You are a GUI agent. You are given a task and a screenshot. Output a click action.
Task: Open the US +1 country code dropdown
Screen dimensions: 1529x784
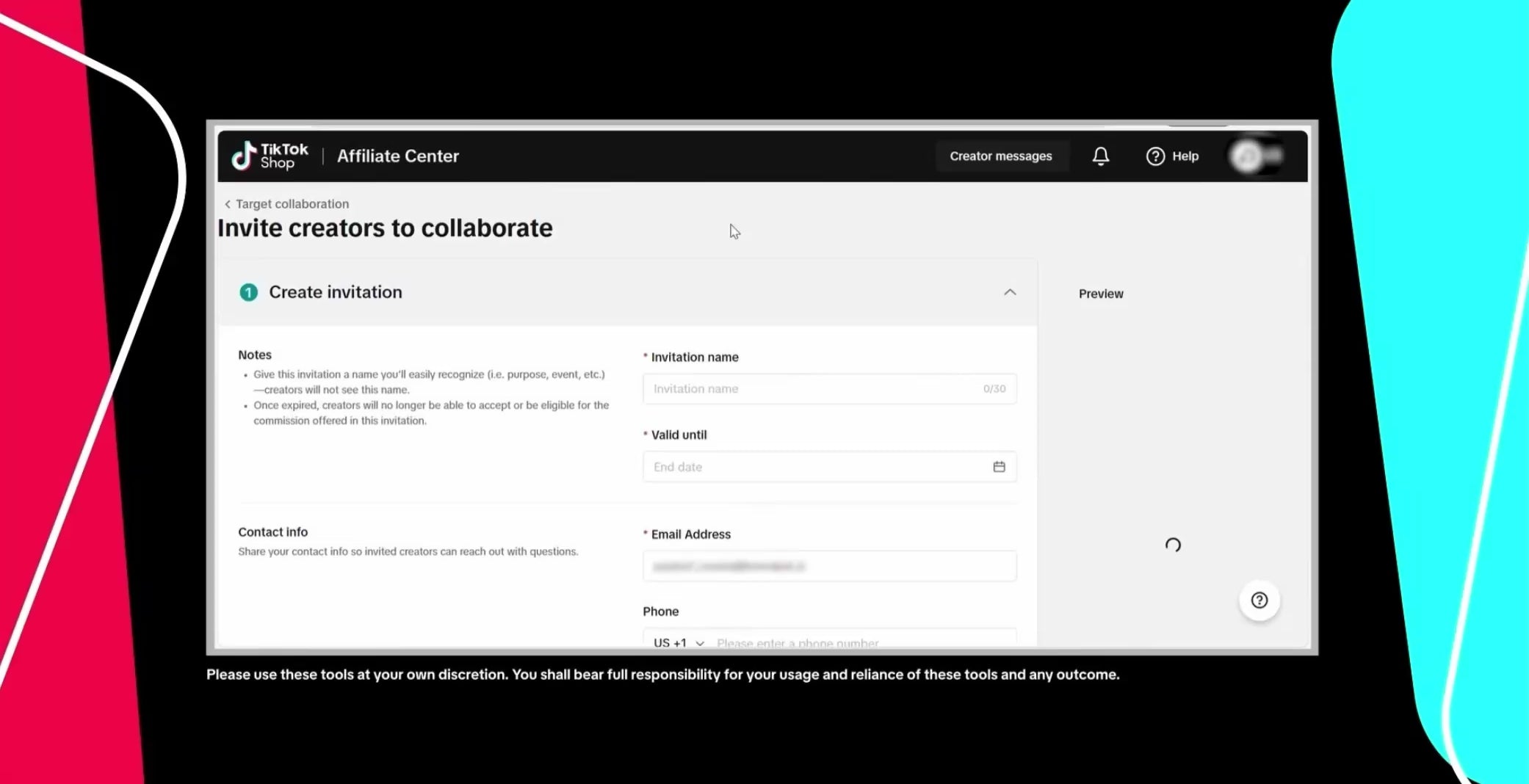(x=679, y=642)
